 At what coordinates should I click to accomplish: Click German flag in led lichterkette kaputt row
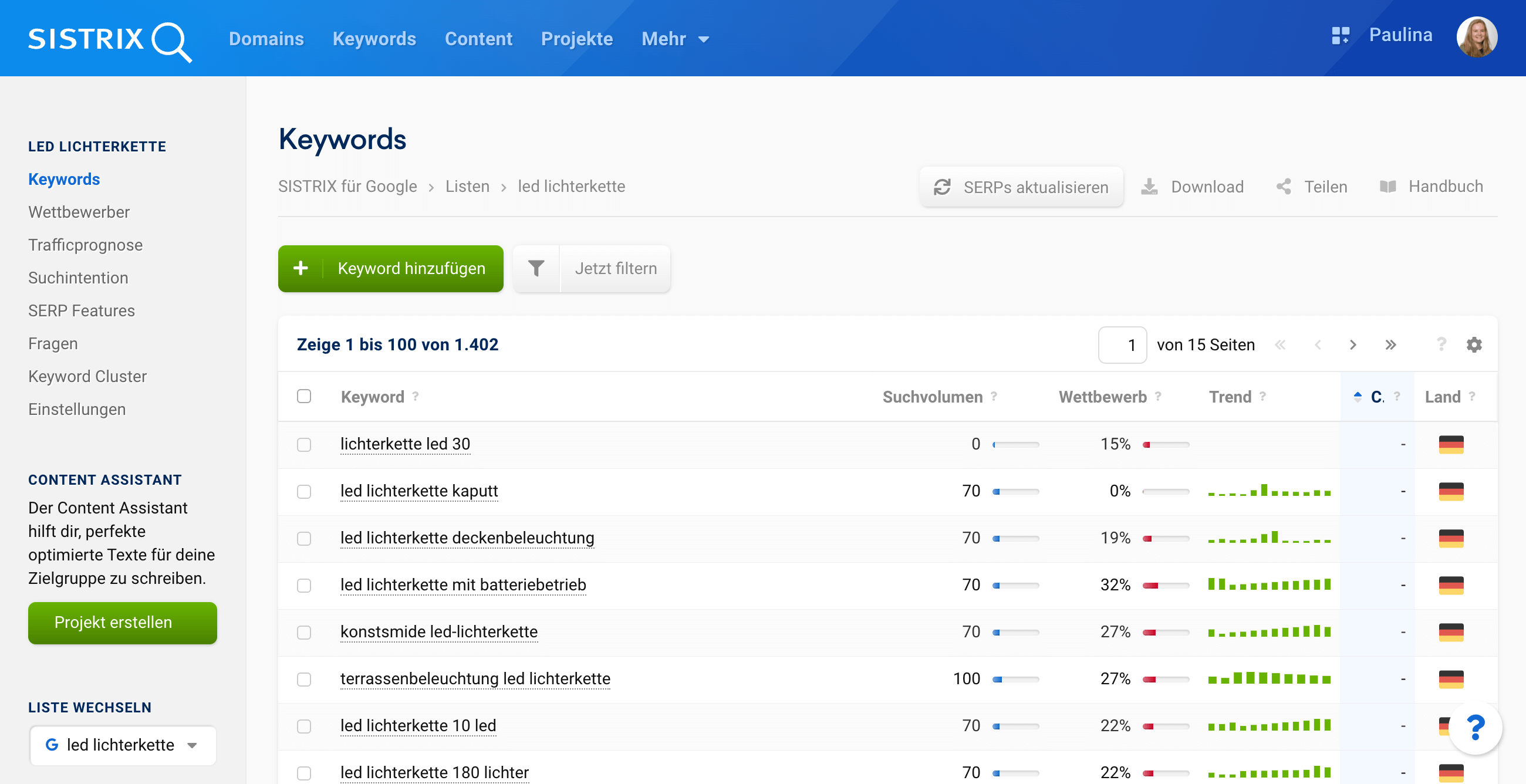pyautogui.click(x=1451, y=492)
